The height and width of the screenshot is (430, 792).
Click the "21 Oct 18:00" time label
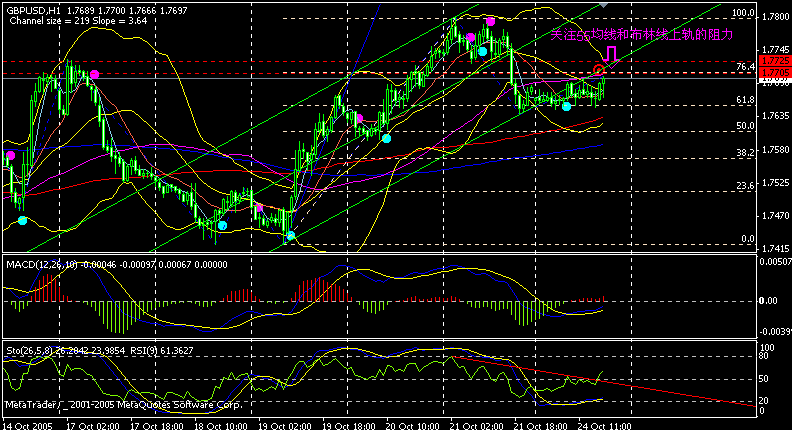point(541,426)
